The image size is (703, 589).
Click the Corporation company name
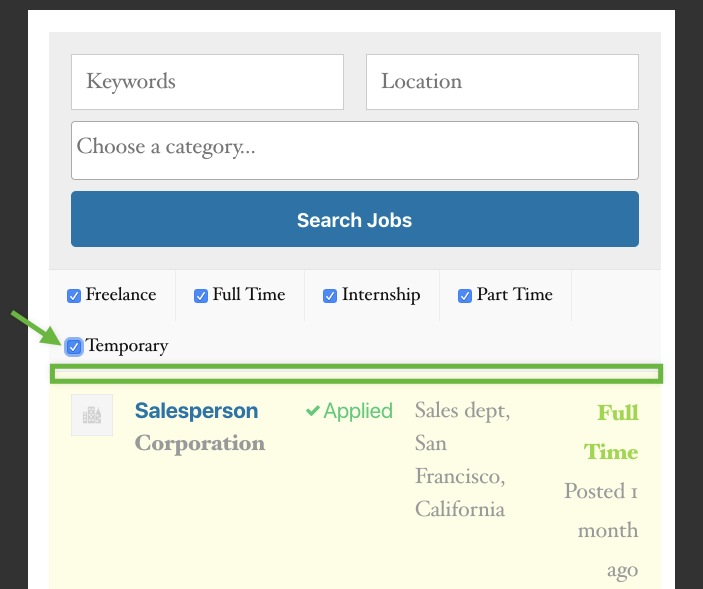(x=200, y=443)
